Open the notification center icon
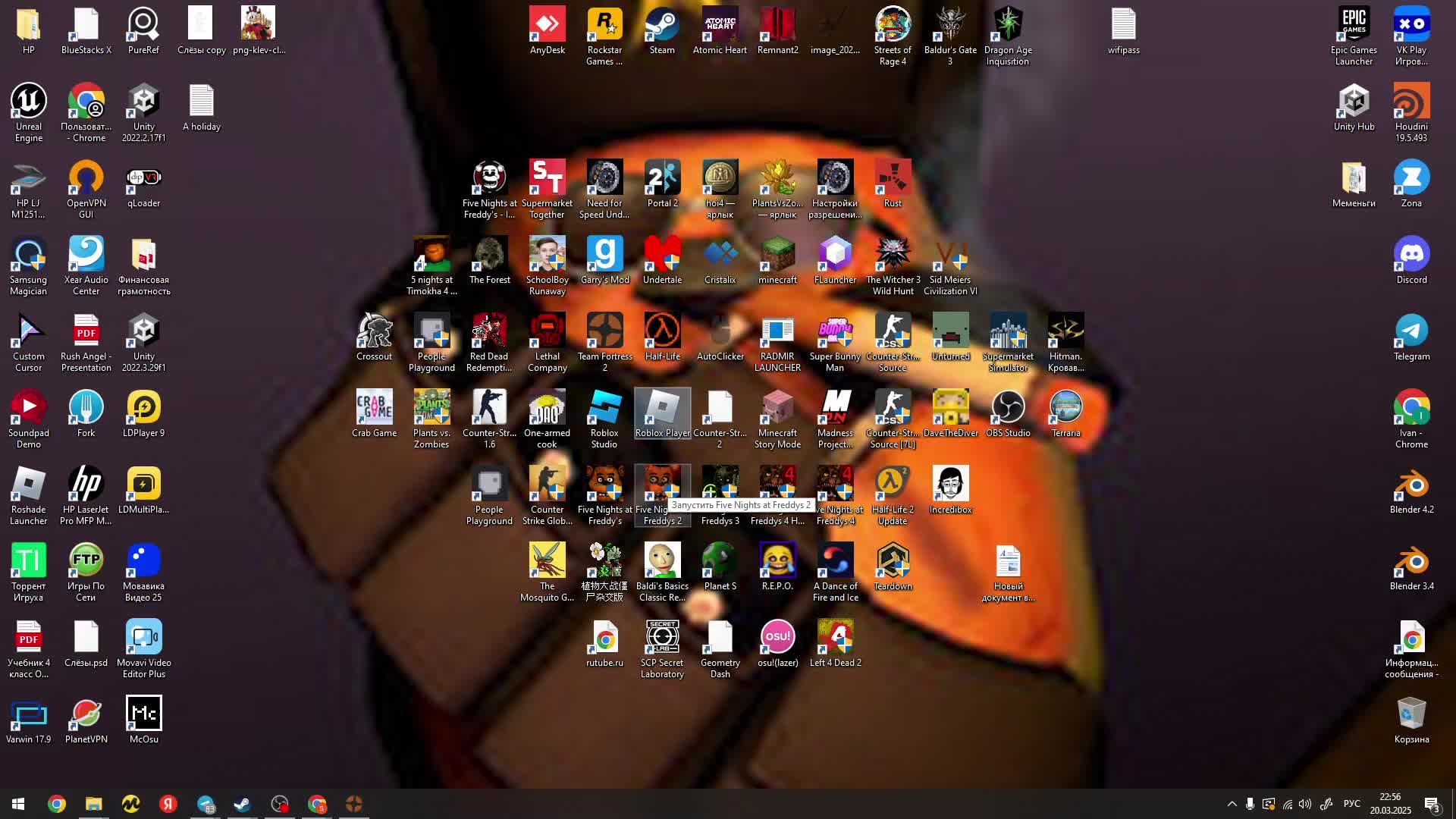The width and height of the screenshot is (1456, 819). coord(1431,804)
